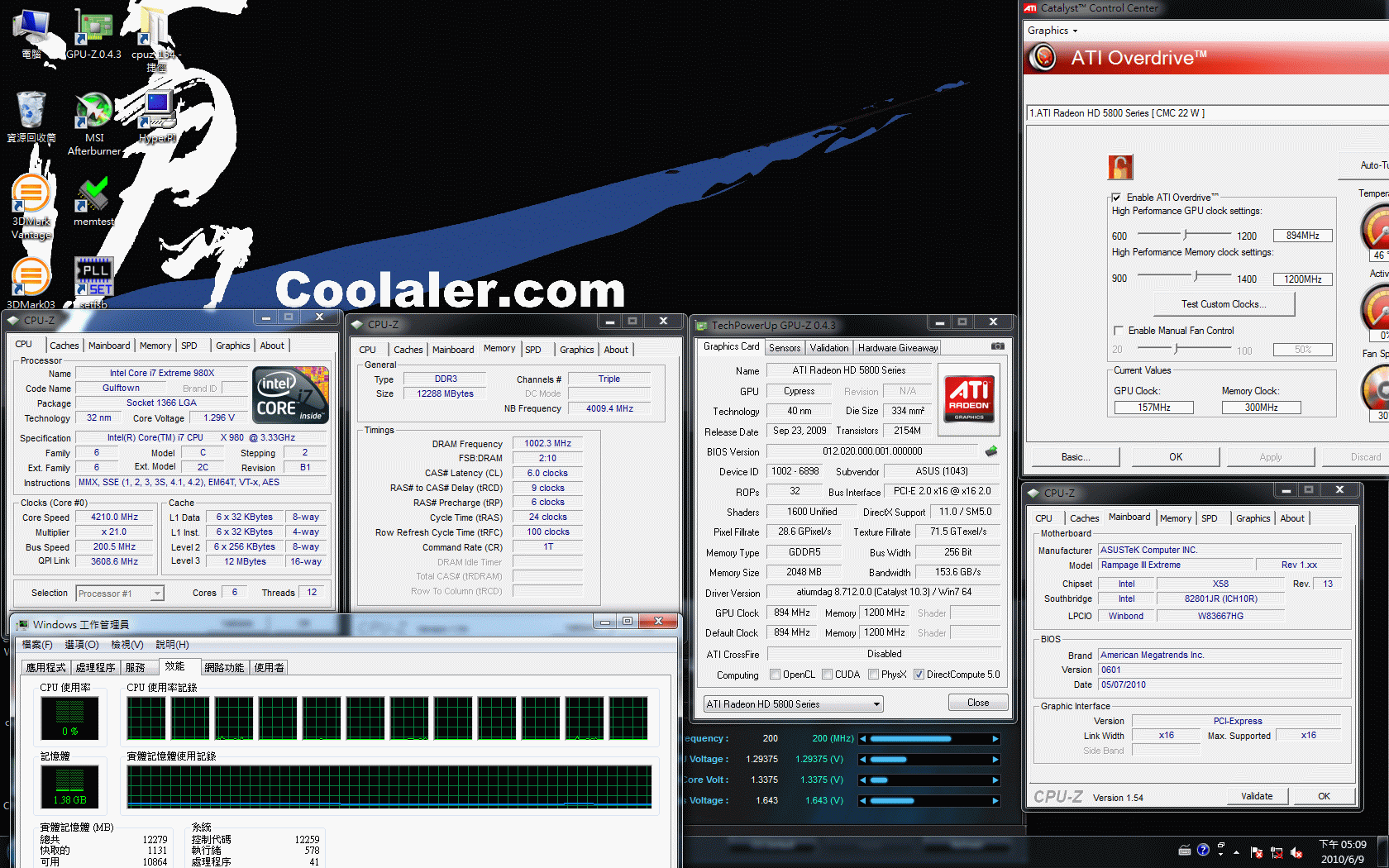Open the memtest desktop shortcut
1389x868 pixels.
[x=93, y=201]
